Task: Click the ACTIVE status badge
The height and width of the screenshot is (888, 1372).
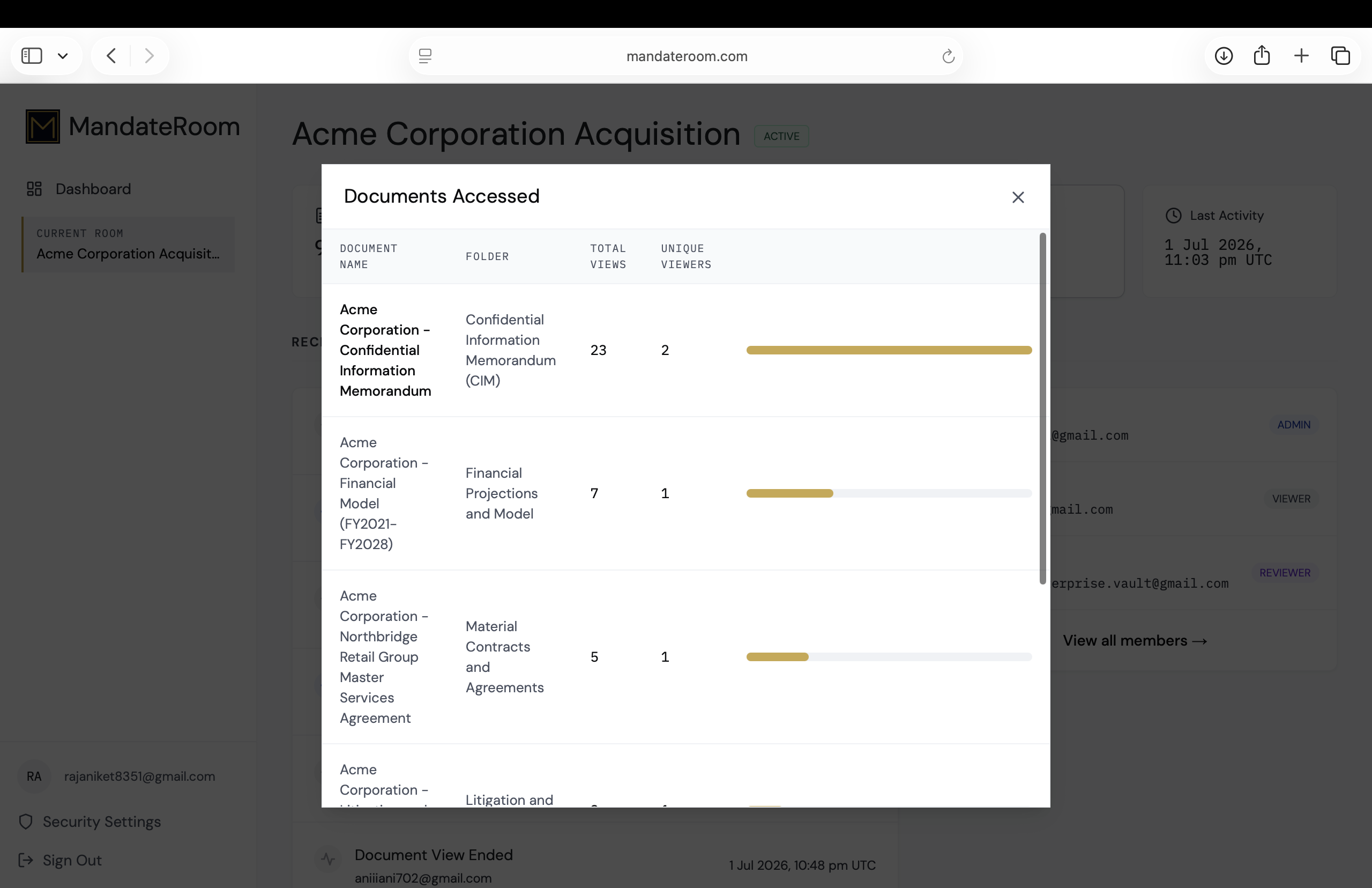Action: coord(781,136)
